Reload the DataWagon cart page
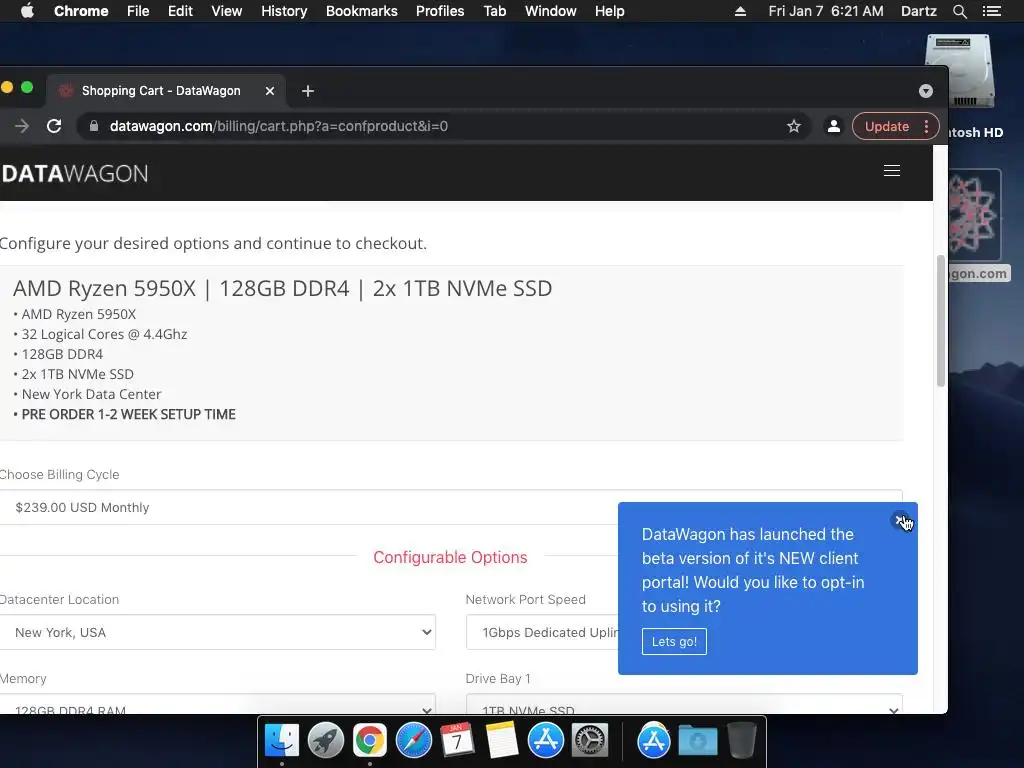This screenshot has height=768, width=1024. pyautogui.click(x=54, y=126)
